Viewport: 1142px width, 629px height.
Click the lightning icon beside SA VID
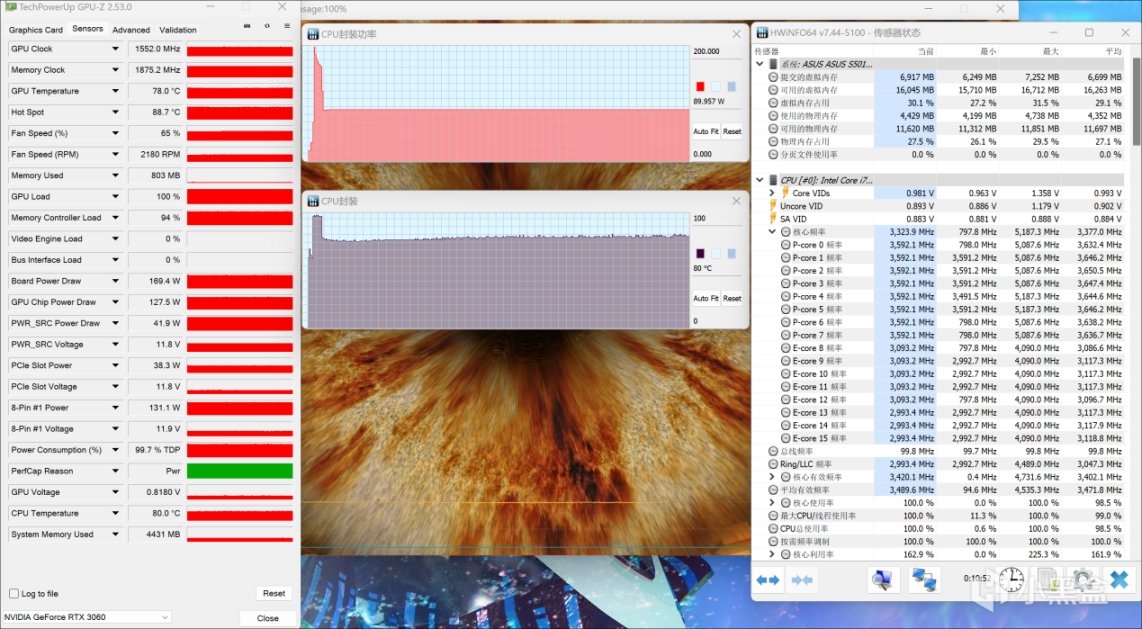click(773, 218)
